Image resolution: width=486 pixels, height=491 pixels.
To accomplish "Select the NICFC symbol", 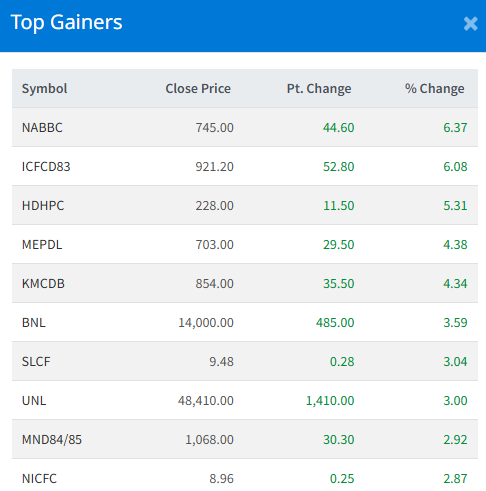I will click(39, 479).
